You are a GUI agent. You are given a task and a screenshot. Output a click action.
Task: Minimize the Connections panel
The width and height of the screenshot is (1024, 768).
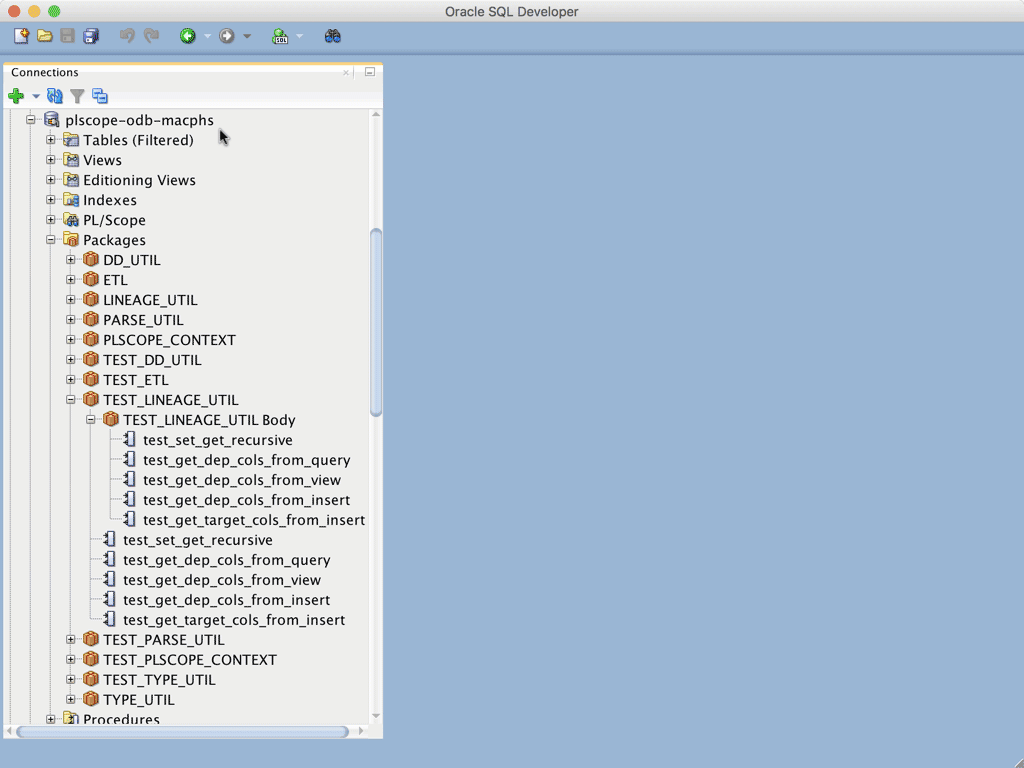pos(369,72)
